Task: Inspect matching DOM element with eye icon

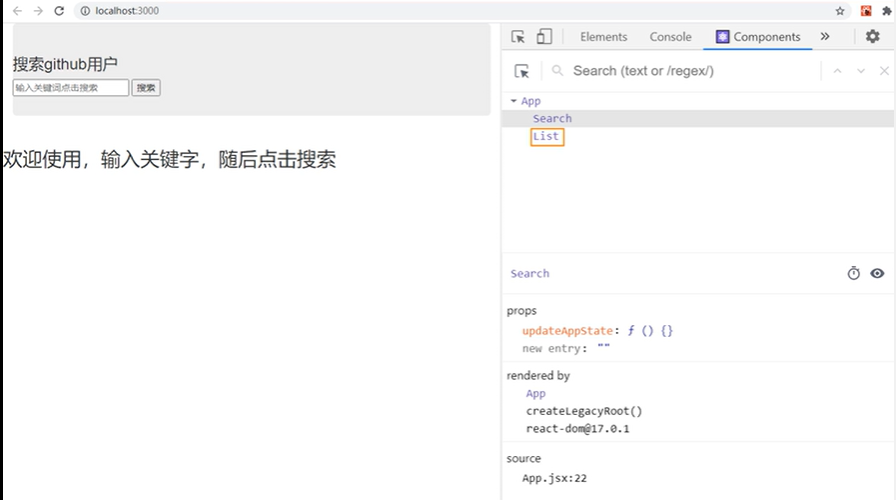Action: click(x=877, y=273)
